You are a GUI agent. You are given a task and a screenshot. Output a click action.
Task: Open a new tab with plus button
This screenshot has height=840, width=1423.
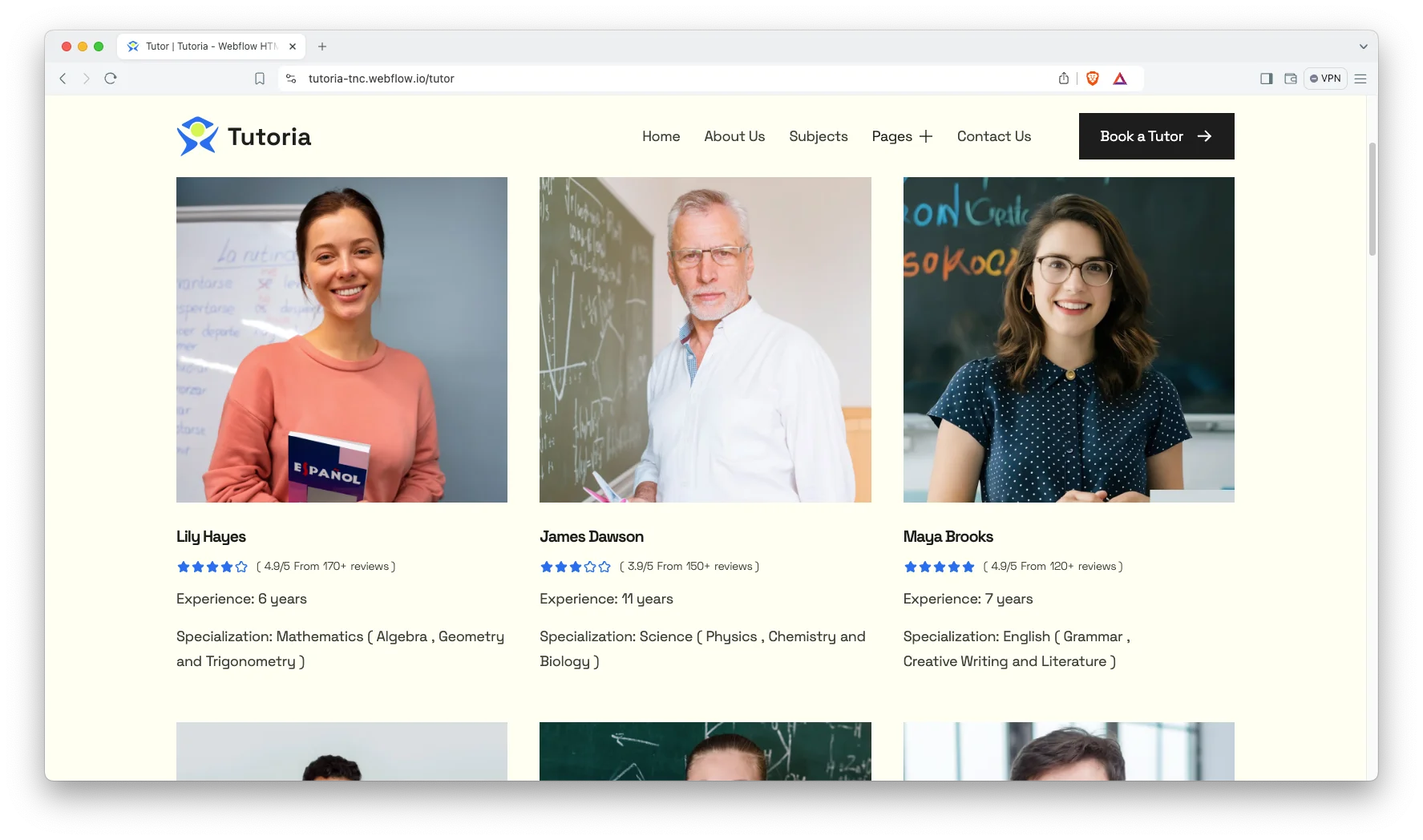pyautogui.click(x=322, y=46)
